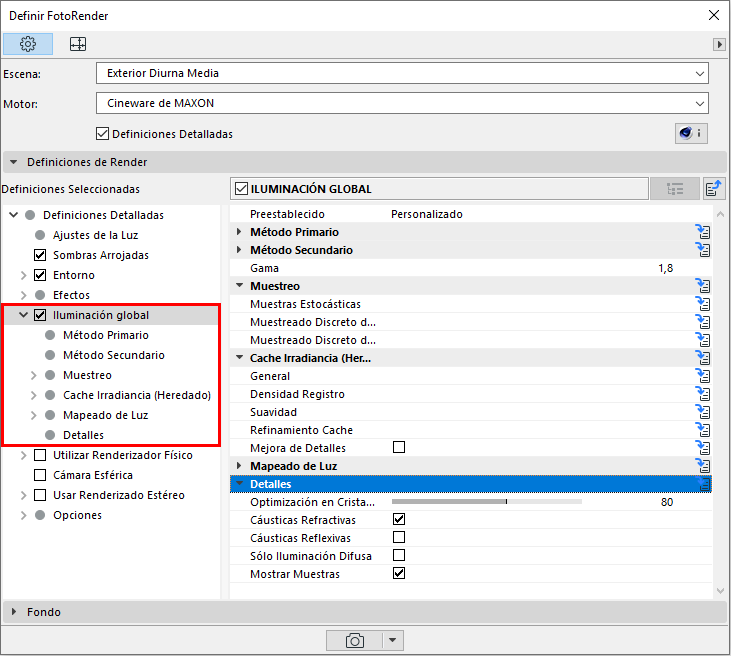Uncheck Mostrar Muestras

399,573
